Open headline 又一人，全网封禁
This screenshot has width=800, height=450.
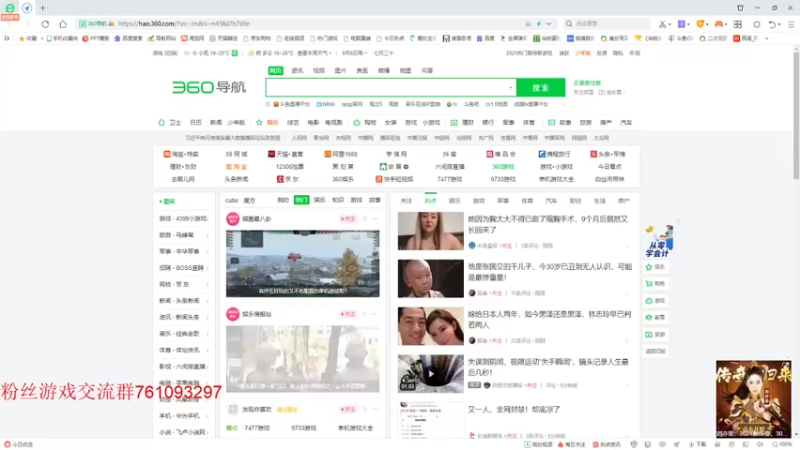pyautogui.click(x=514, y=409)
